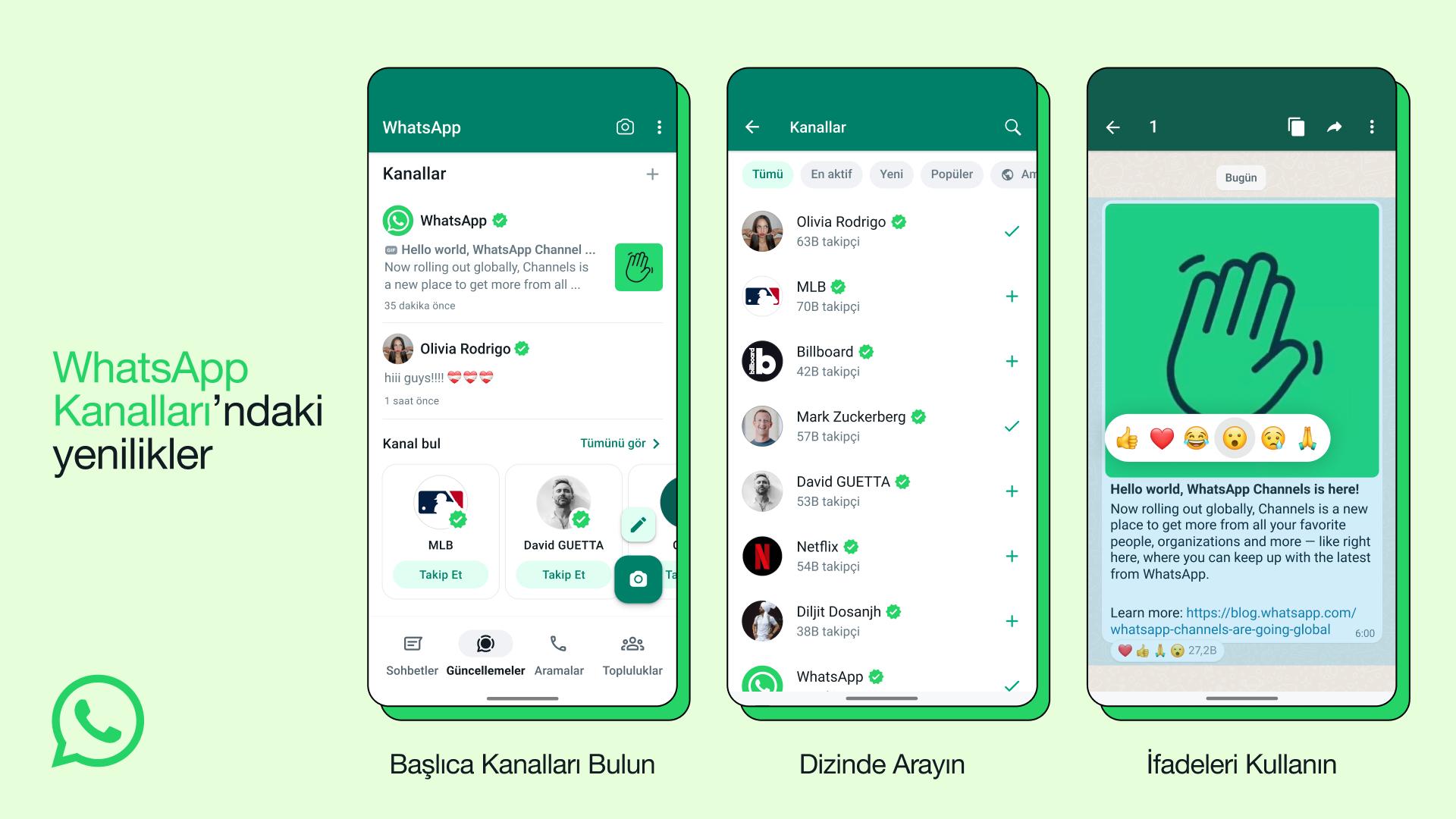Open the WhatsApp Channels blog link

click(x=1220, y=620)
